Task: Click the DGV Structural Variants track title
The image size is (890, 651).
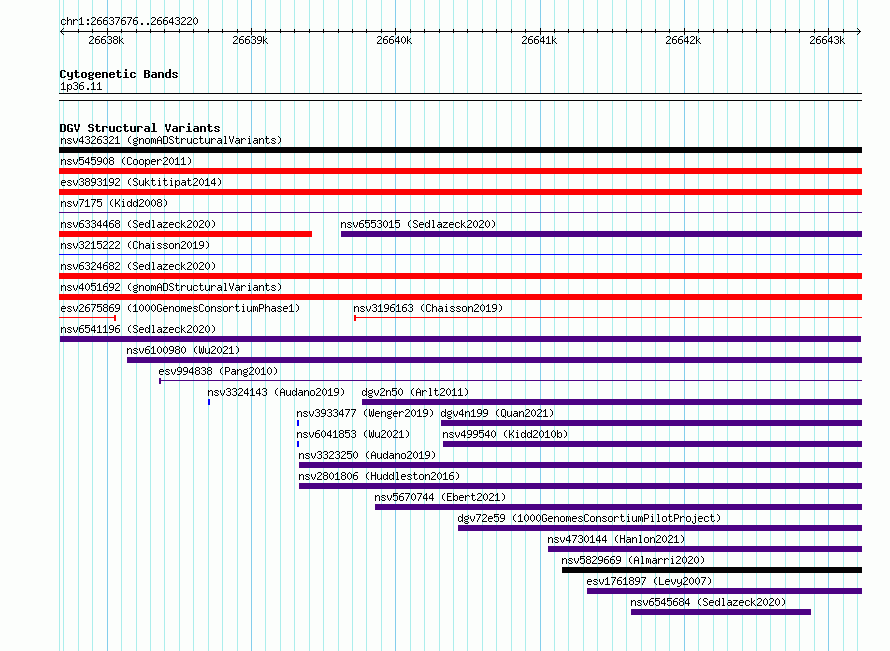Action: coord(140,128)
